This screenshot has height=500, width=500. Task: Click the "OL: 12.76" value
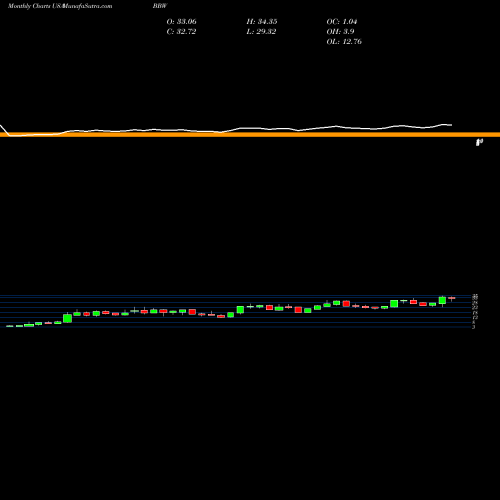[x=344, y=41]
